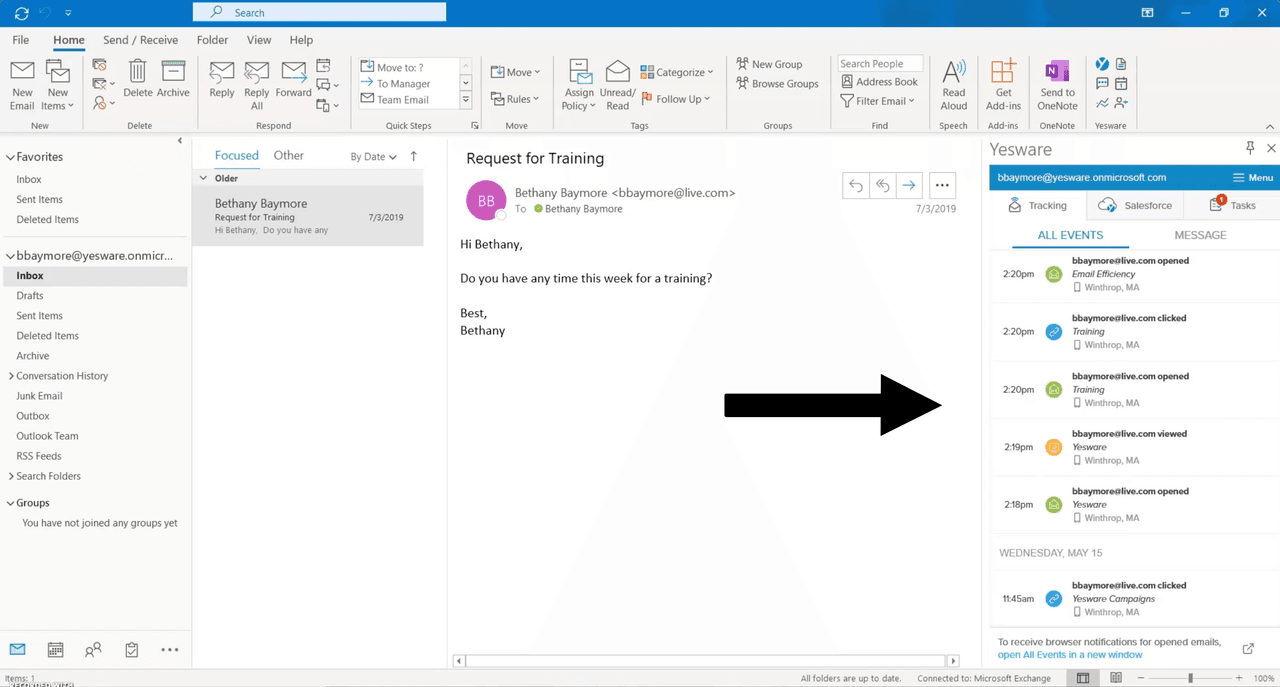Image resolution: width=1280 pixels, height=687 pixels.
Task: Click the Search People input field
Action: click(879, 64)
